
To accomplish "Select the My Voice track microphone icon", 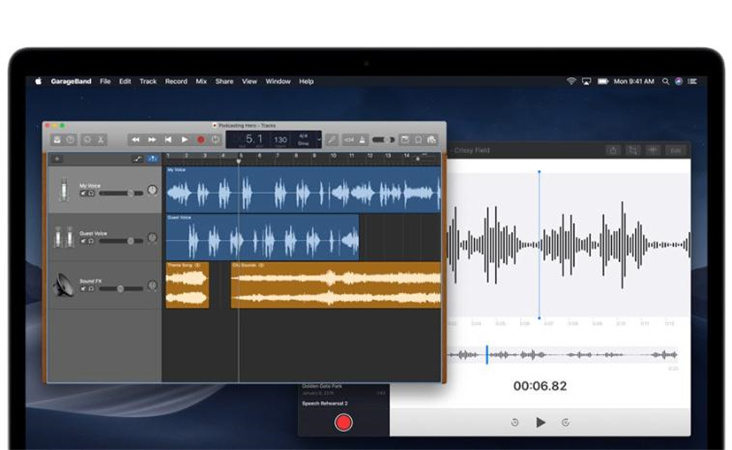I will tap(63, 190).
